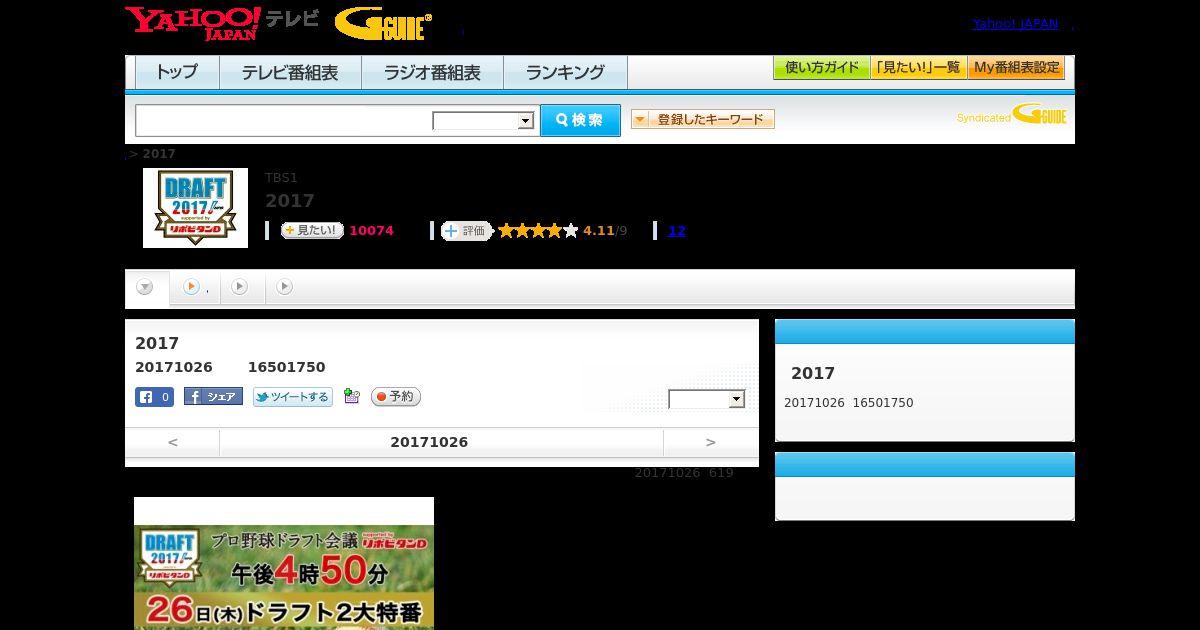Expand dropdown beside 予約 row
Image resolution: width=1200 pixels, height=630 pixels.
(707, 399)
